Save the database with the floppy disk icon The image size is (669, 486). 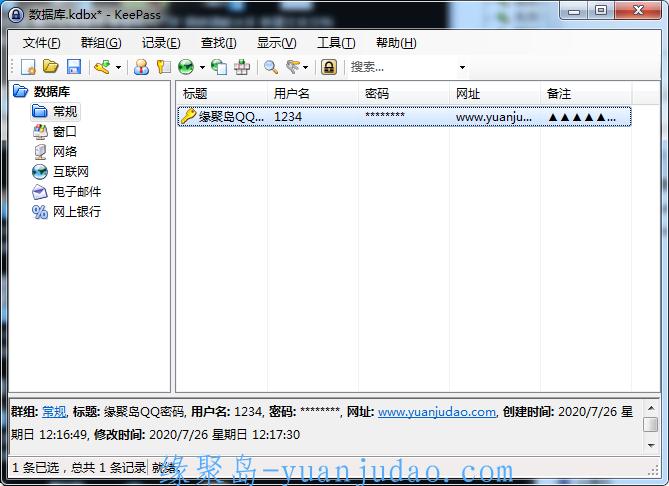tap(73, 67)
